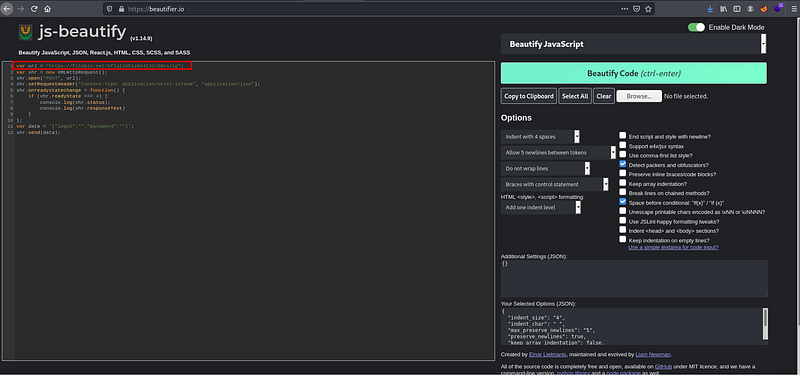Open Braces with control statement dropdown
Viewport: 800px width, 376px height.
point(555,184)
